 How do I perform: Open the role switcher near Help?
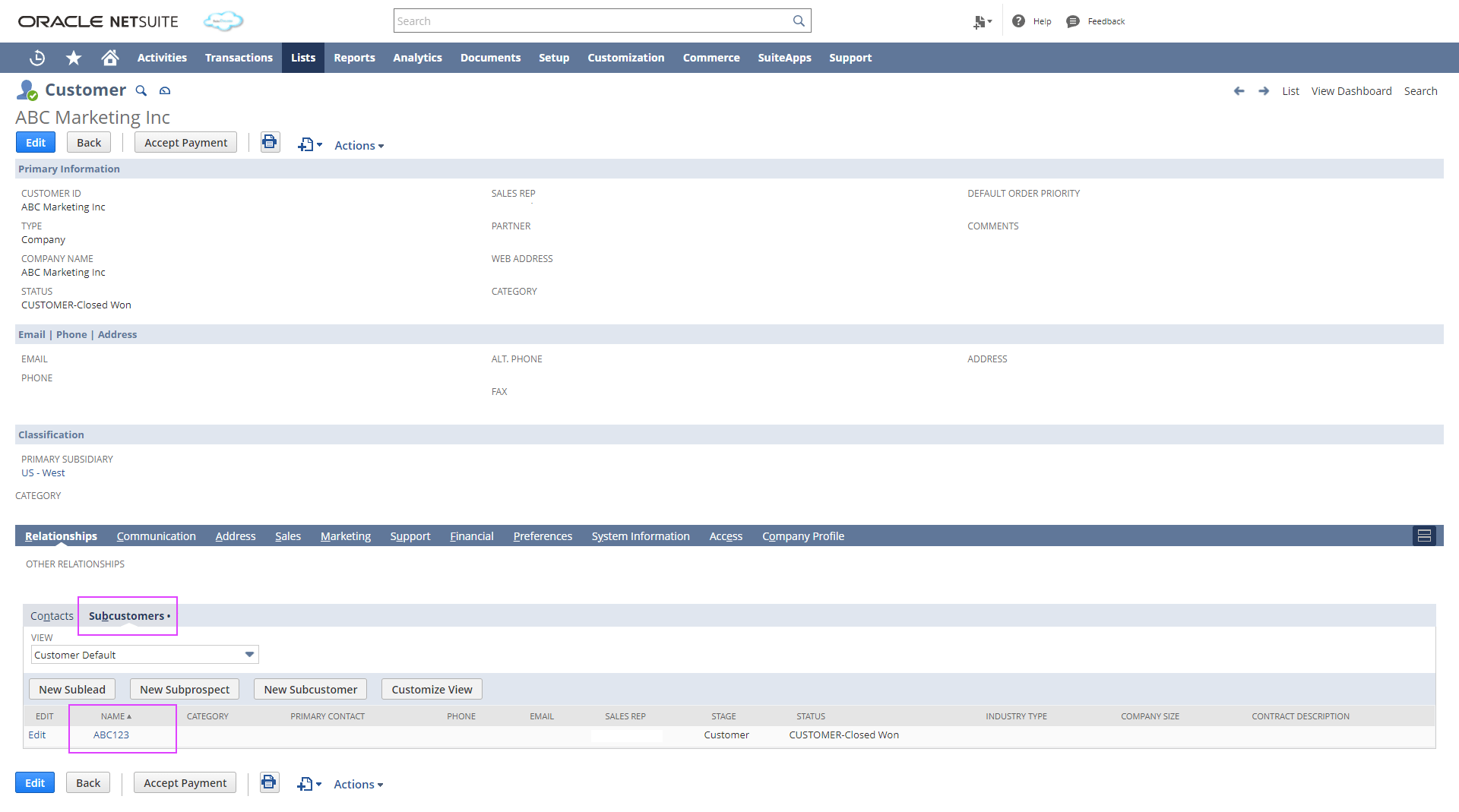tap(981, 21)
